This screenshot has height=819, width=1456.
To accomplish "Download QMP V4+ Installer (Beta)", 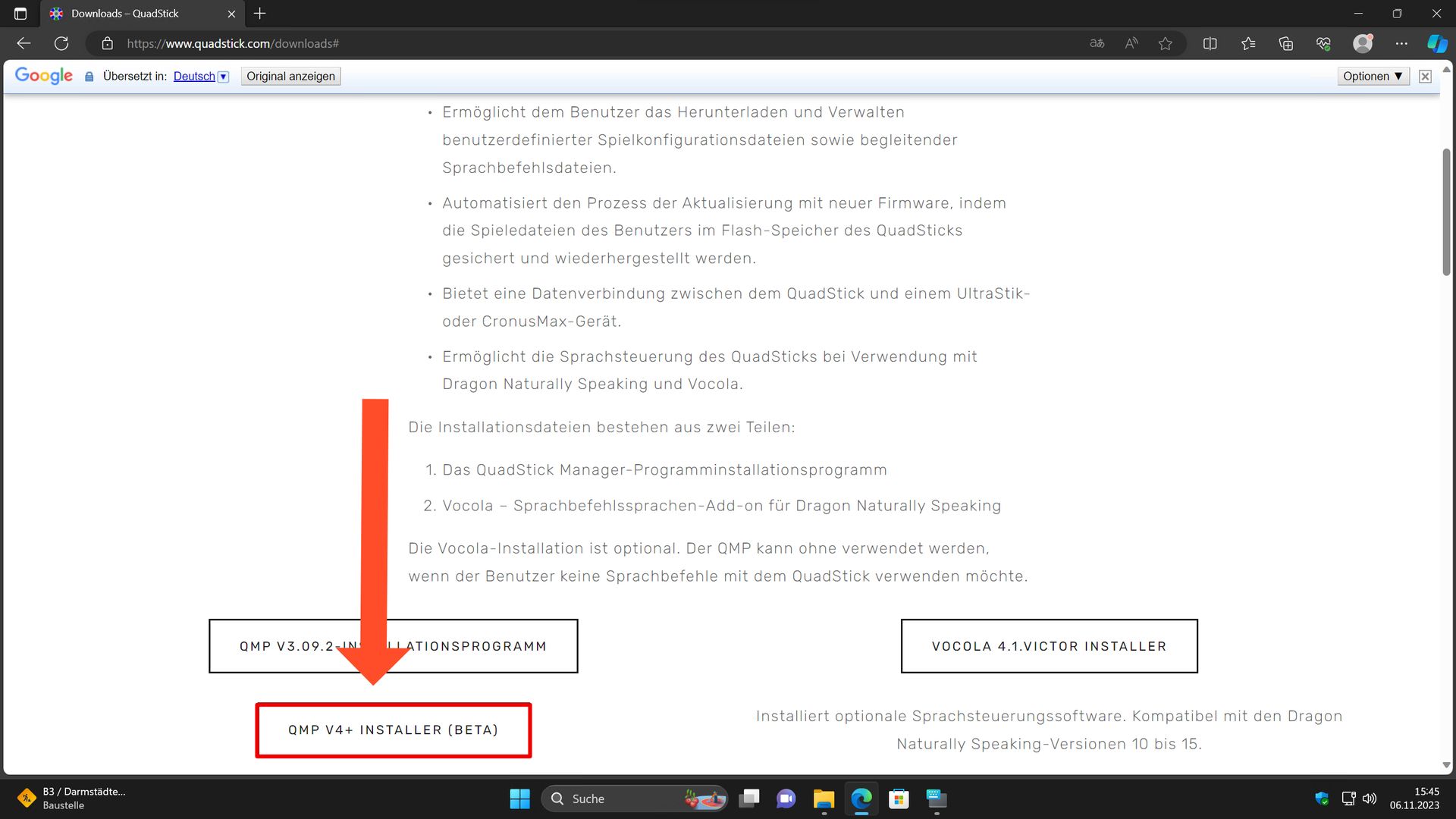I will 393,730.
